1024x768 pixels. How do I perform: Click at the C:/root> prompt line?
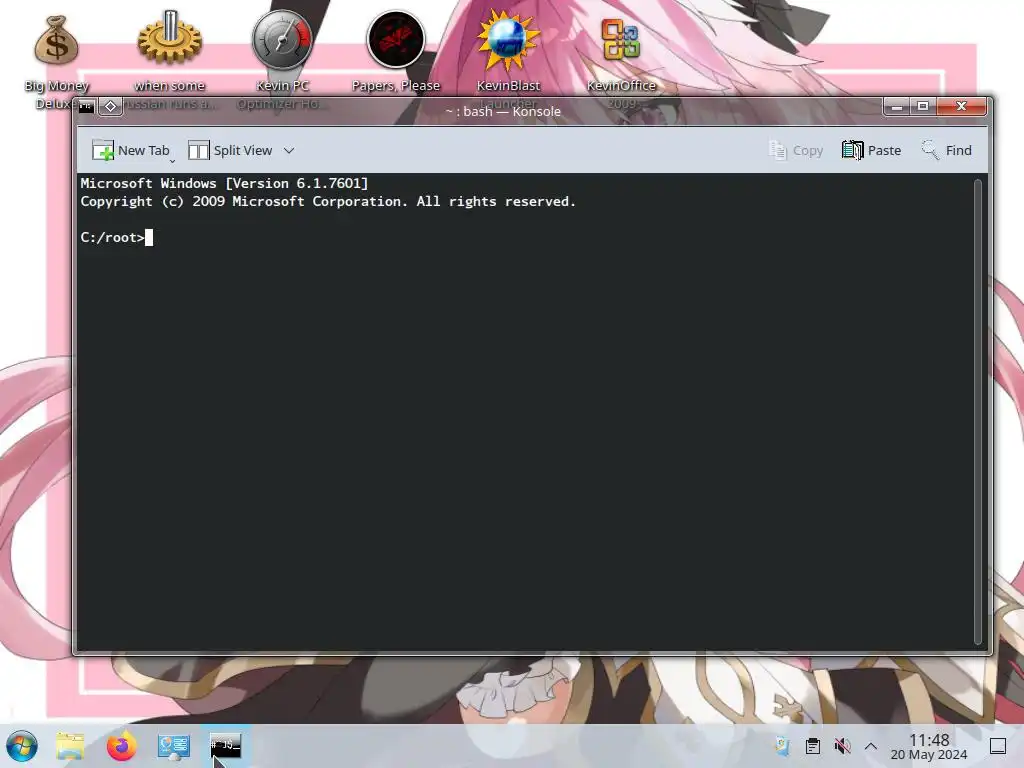(x=116, y=237)
